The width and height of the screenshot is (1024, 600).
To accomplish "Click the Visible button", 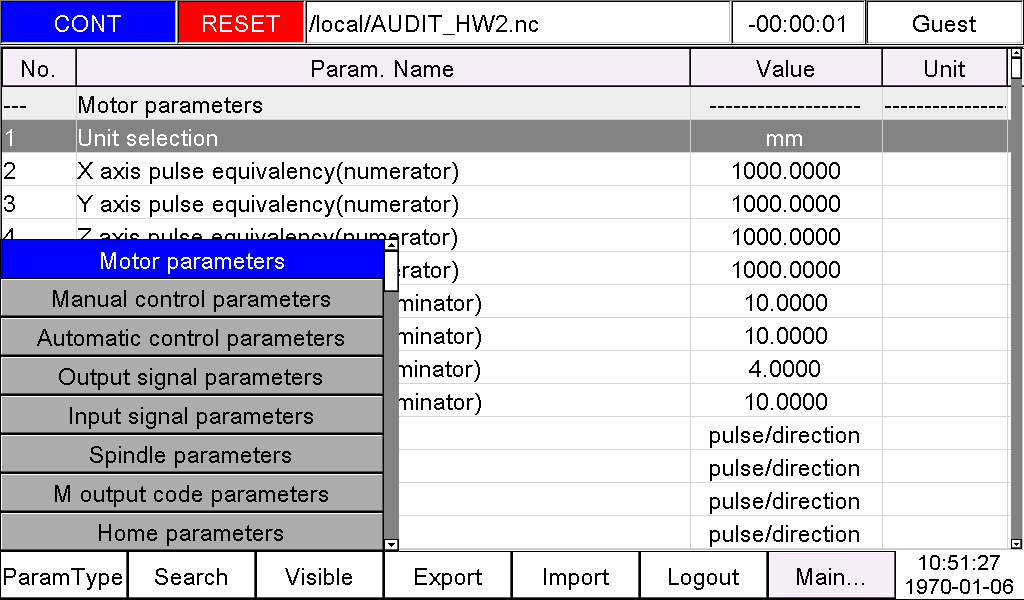I will 319,576.
